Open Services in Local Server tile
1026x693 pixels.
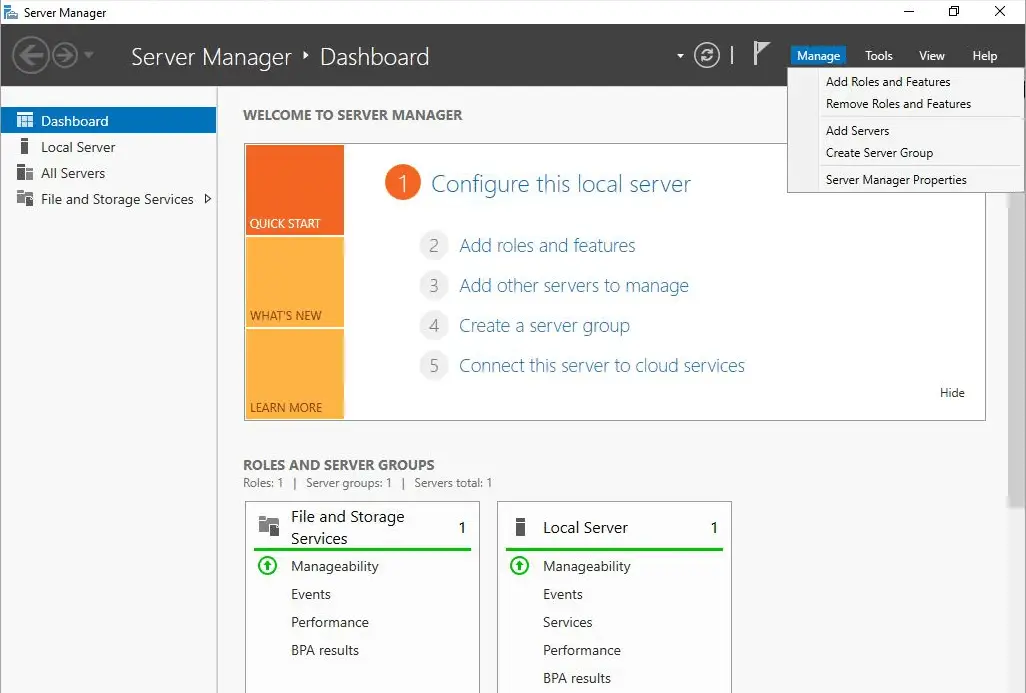click(567, 622)
